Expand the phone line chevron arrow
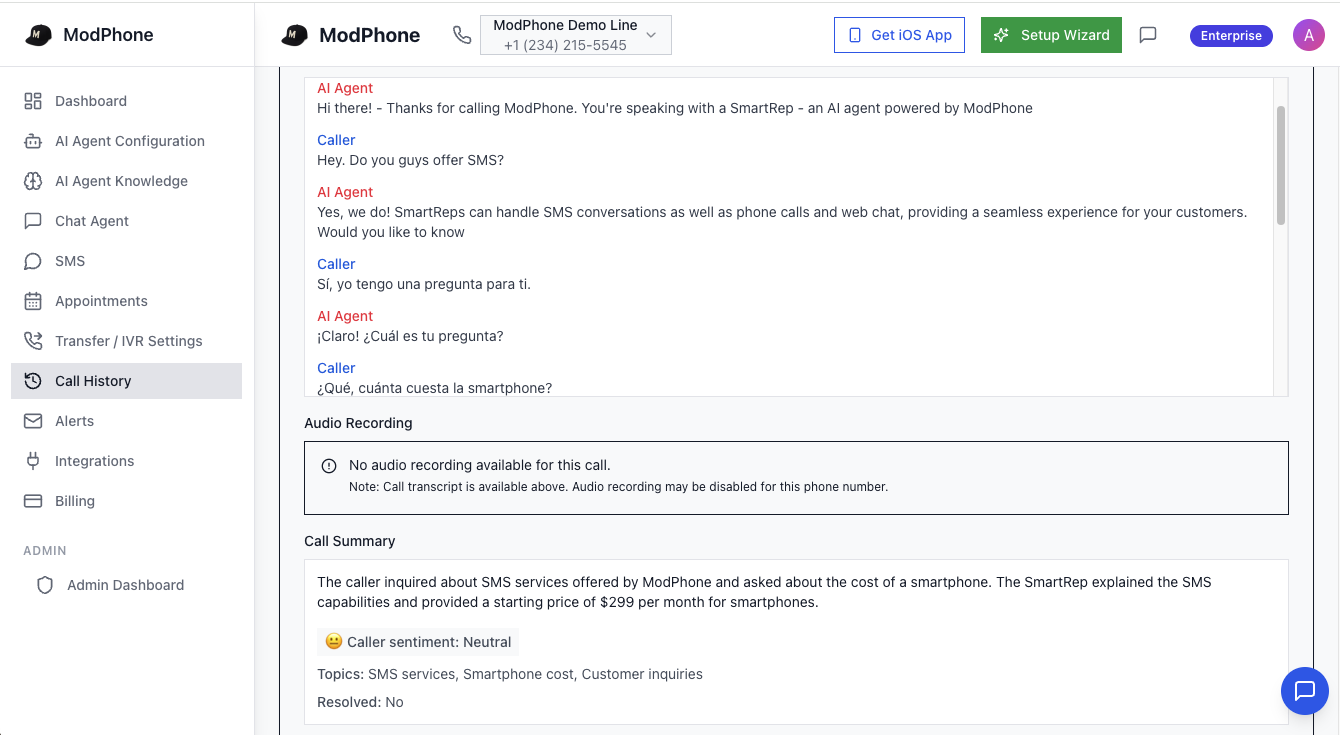Viewport: 1340px width, 735px height. point(651,35)
